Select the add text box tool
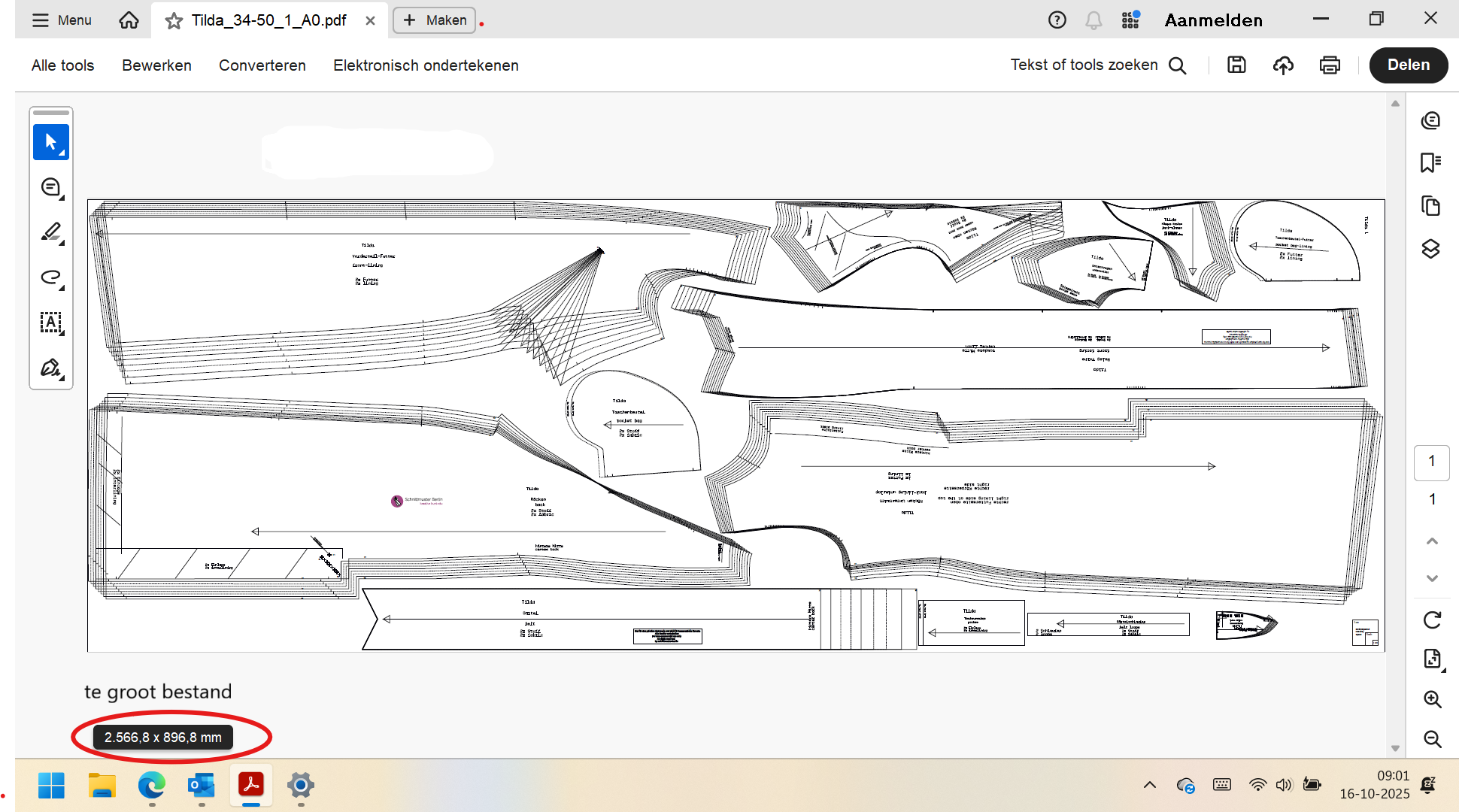Image resolution: width=1459 pixels, height=812 pixels. point(50,323)
